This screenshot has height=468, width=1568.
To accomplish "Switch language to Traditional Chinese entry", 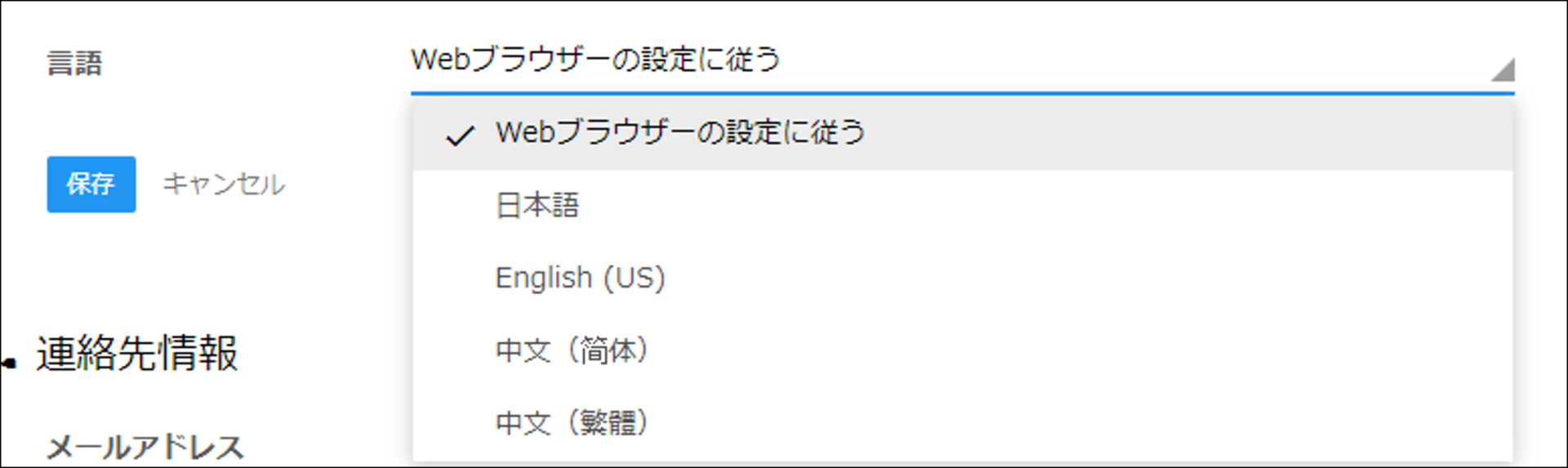I will [x=572, y=423].
